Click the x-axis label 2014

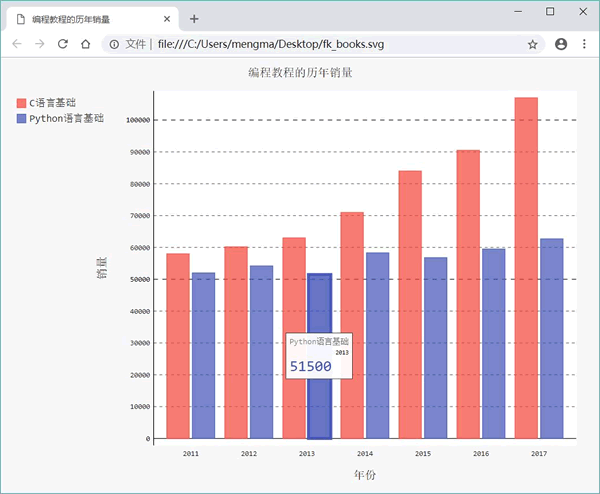[365, 453]
